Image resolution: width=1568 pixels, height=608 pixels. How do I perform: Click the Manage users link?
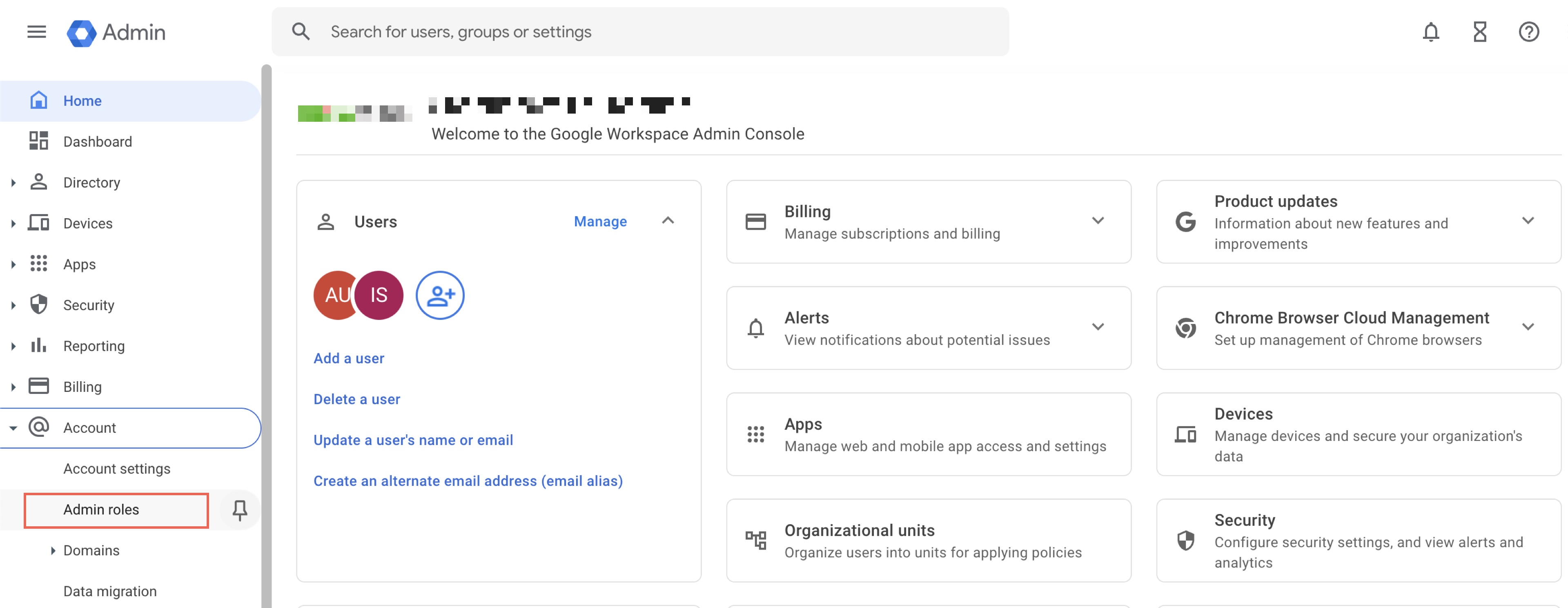(599, 221)
